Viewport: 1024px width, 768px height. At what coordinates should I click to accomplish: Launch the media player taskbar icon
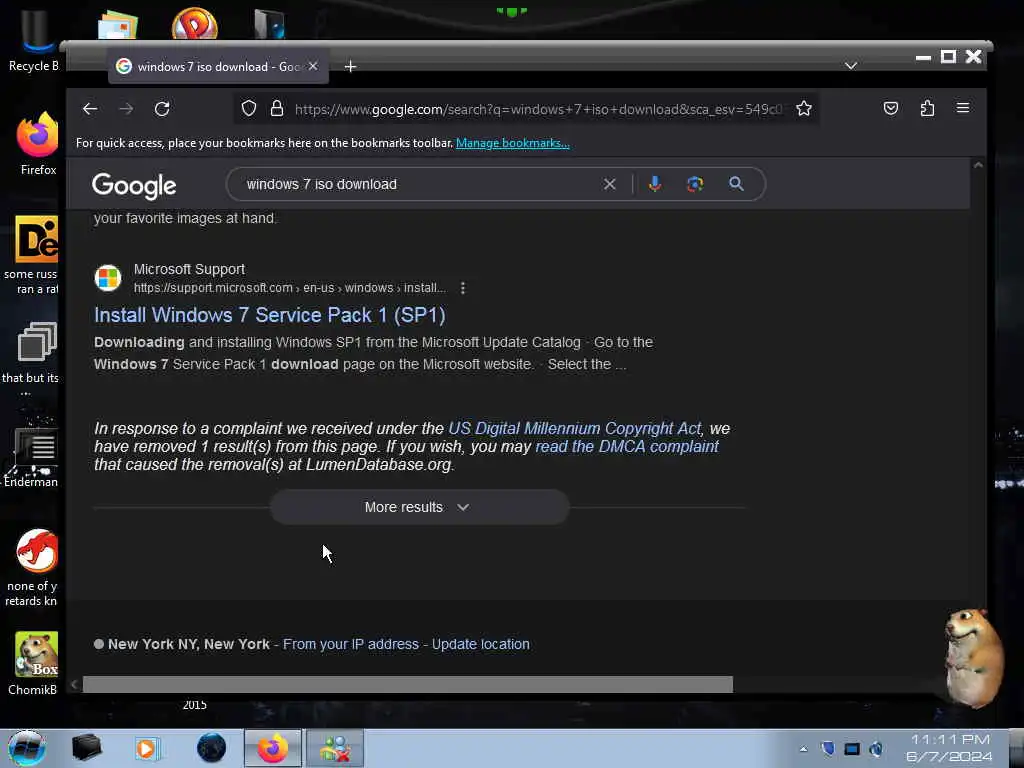[x=147, y=748]
